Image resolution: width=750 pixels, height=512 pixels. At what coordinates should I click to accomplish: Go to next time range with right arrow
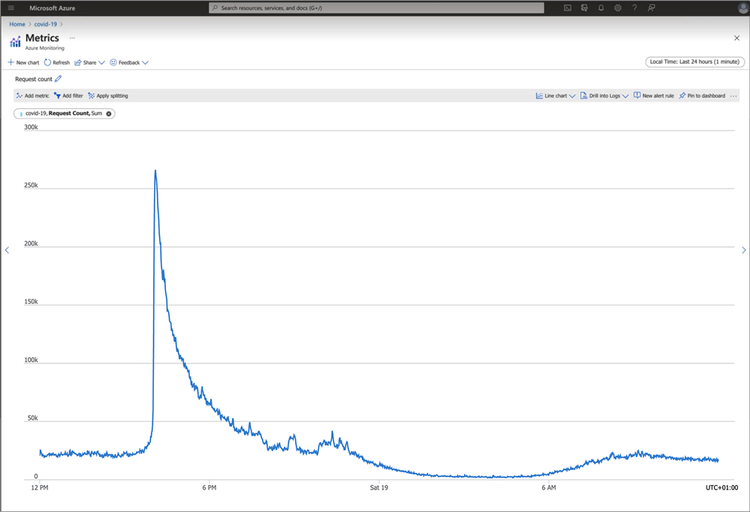tap(743, 250)
